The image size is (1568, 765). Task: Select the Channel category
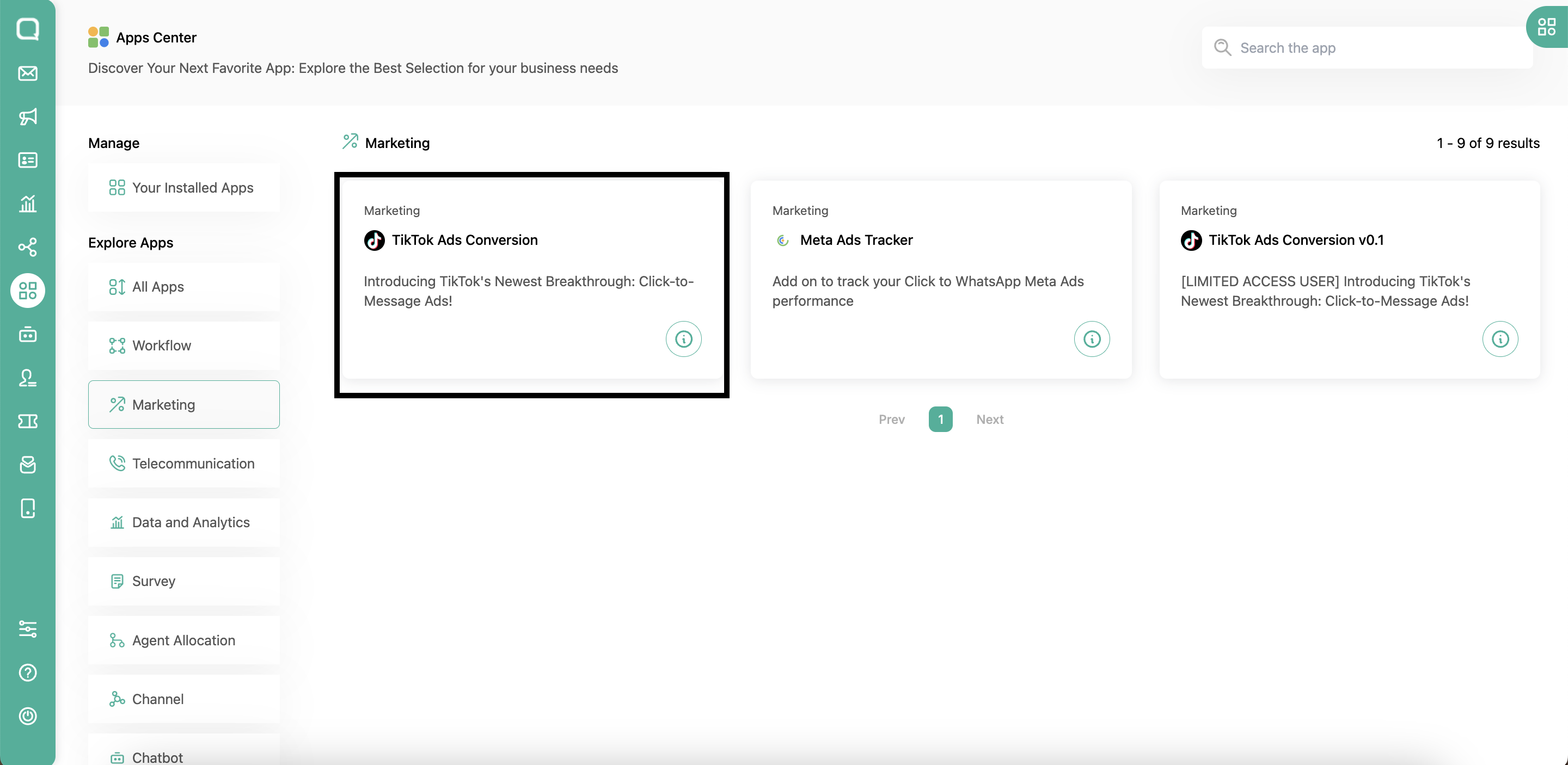[x=184, y=699]
